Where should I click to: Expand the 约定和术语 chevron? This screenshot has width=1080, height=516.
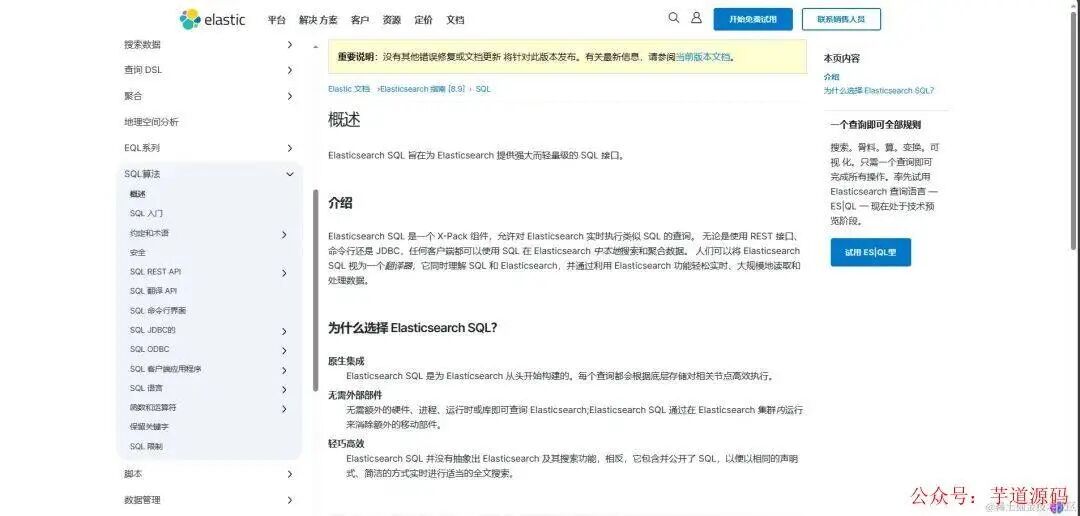(284, 235)
